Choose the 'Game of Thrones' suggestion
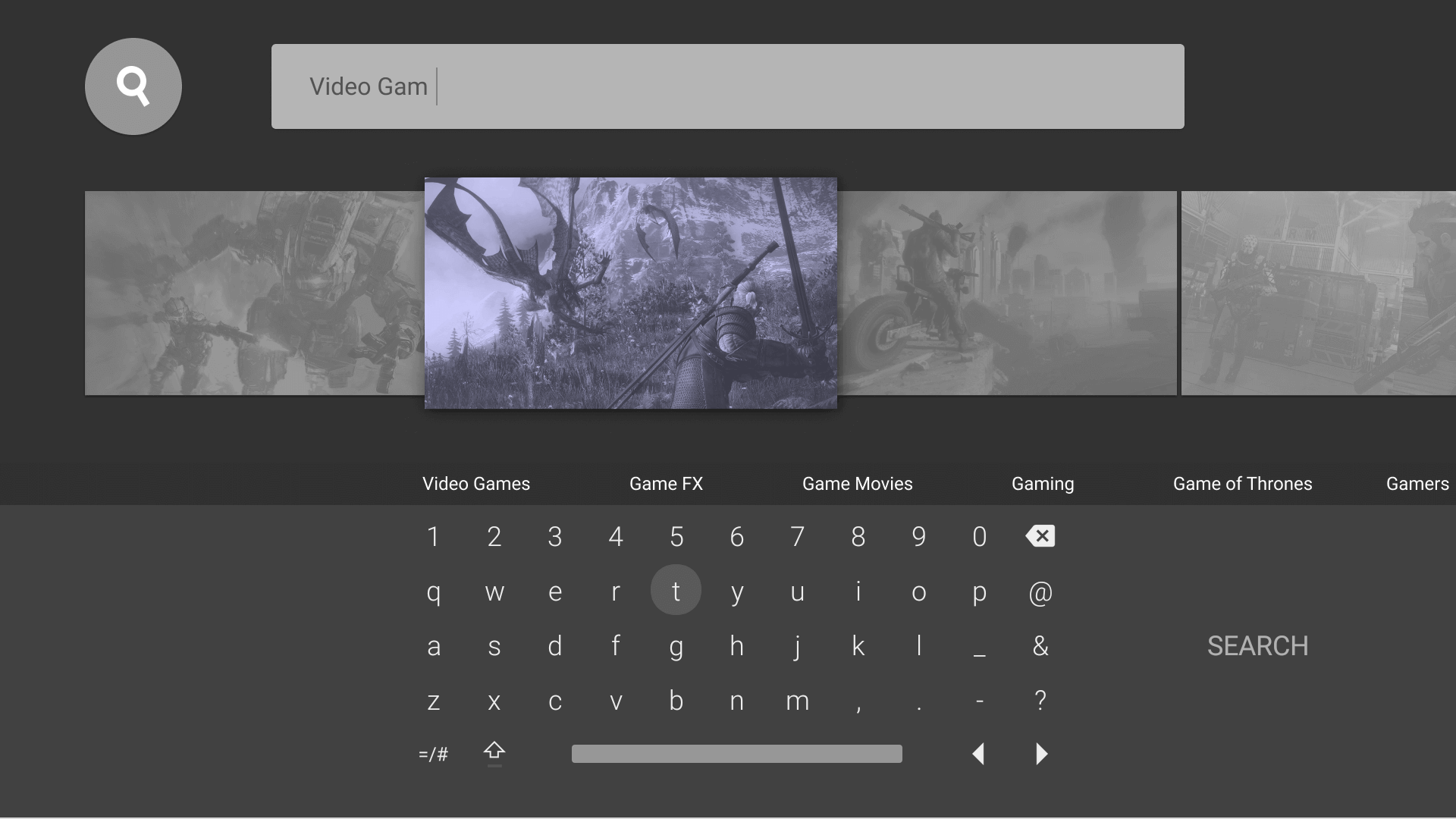1456x819 pixels. [x=1243, y=484]
